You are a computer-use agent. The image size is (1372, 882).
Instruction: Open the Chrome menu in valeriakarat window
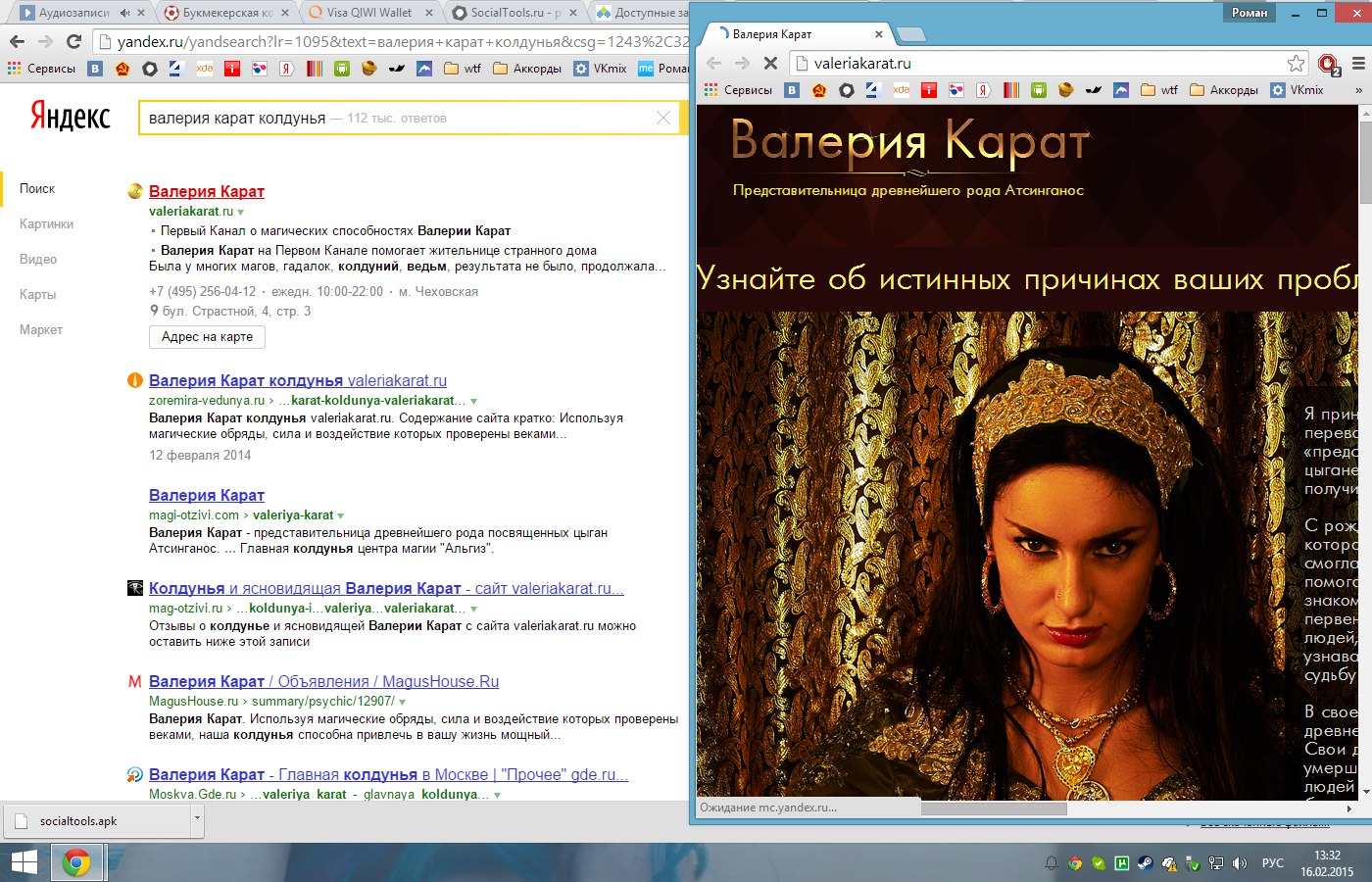[1358, 64]
